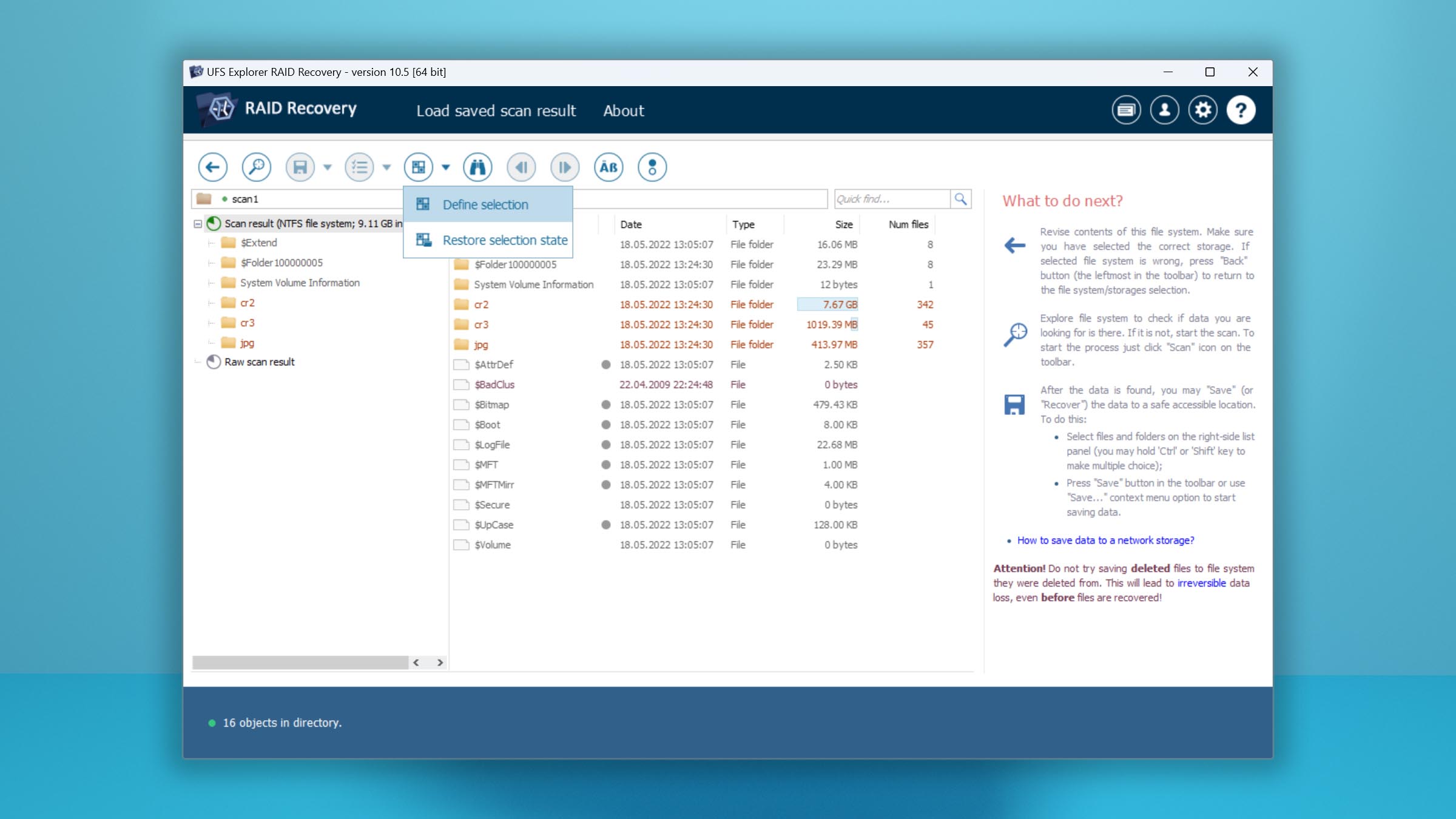Click the list view toolbar icon

tap(359, 167)
